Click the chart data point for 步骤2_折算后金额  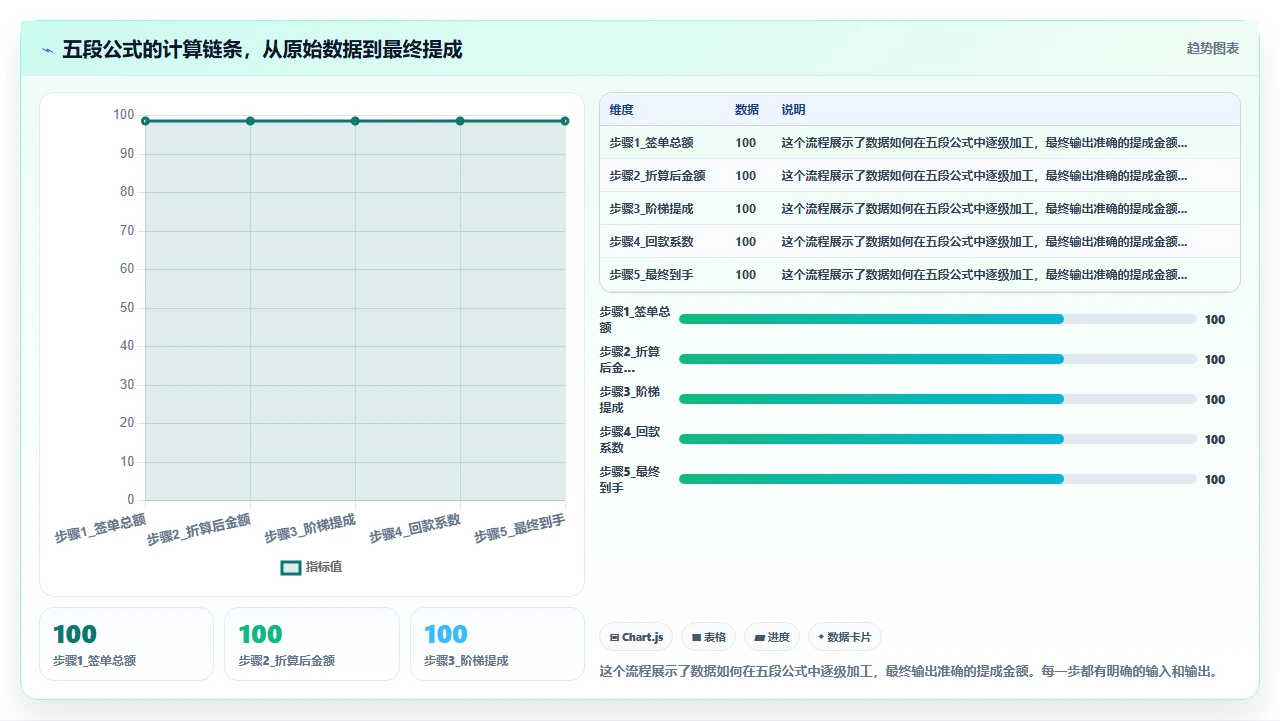(250, 121)
